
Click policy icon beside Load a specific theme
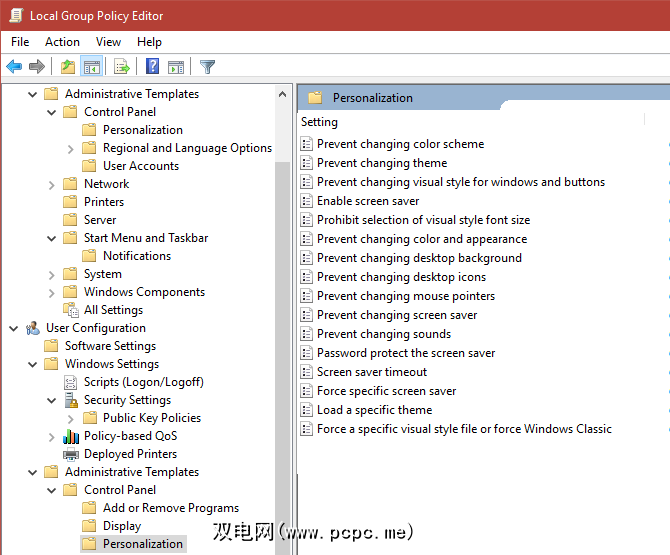point(306,410)
